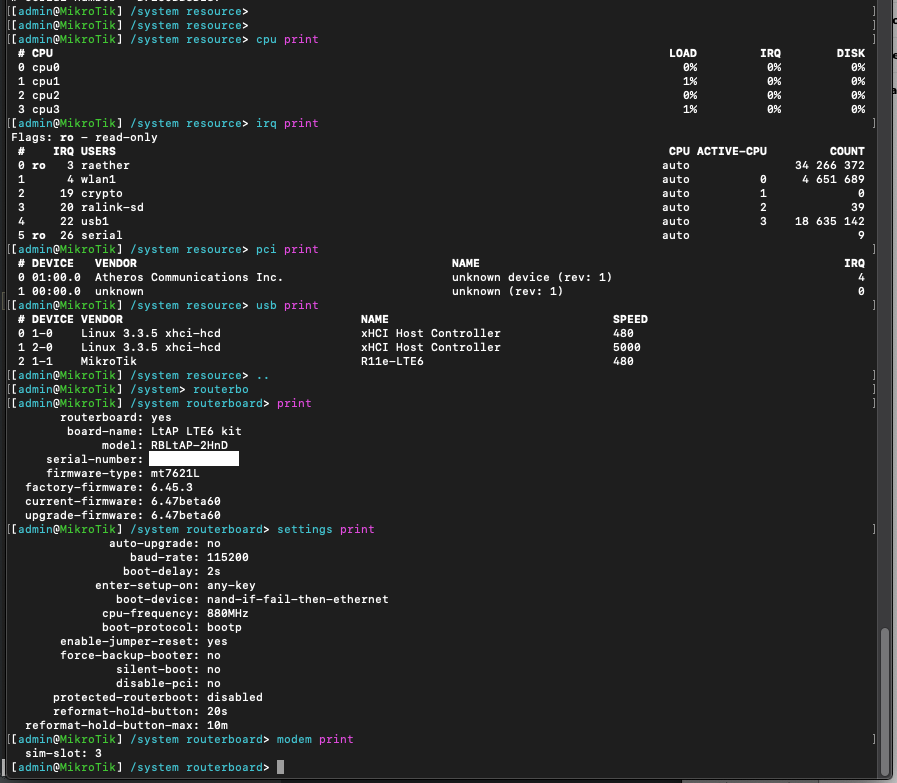This screenshot has width=897, height=783.
Task: Click the "cpu3" row label
Action: click(46, 110)
